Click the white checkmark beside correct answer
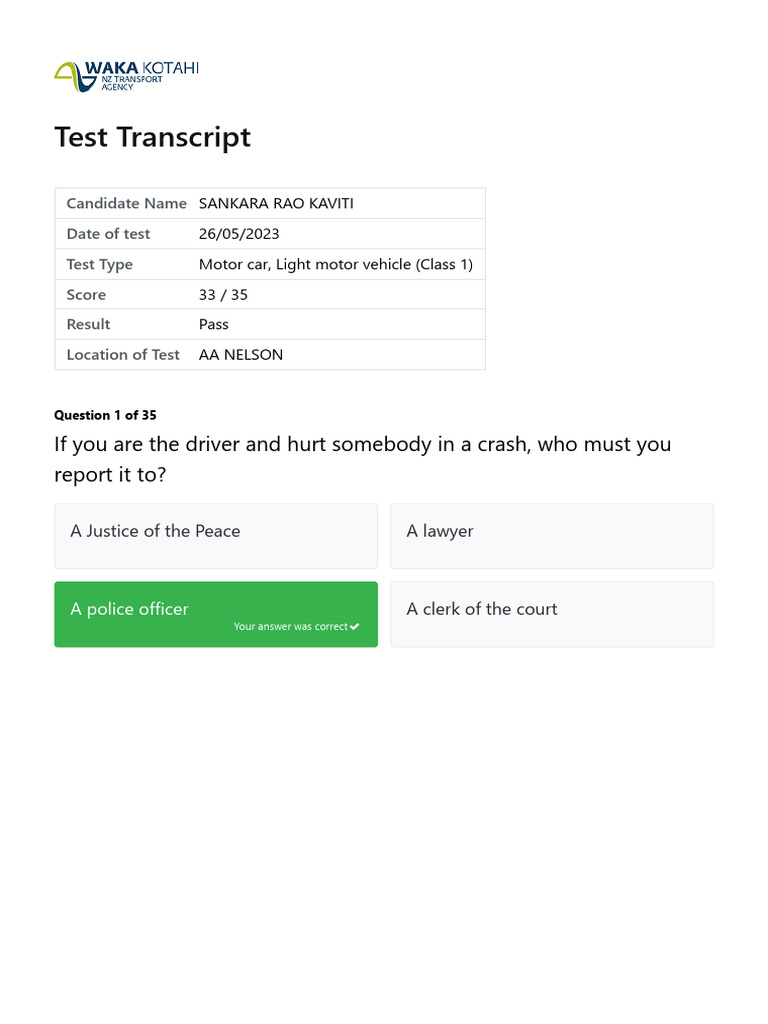This screenshot has height=1024, width=768. pyautogui.click(x=354, y=627)
